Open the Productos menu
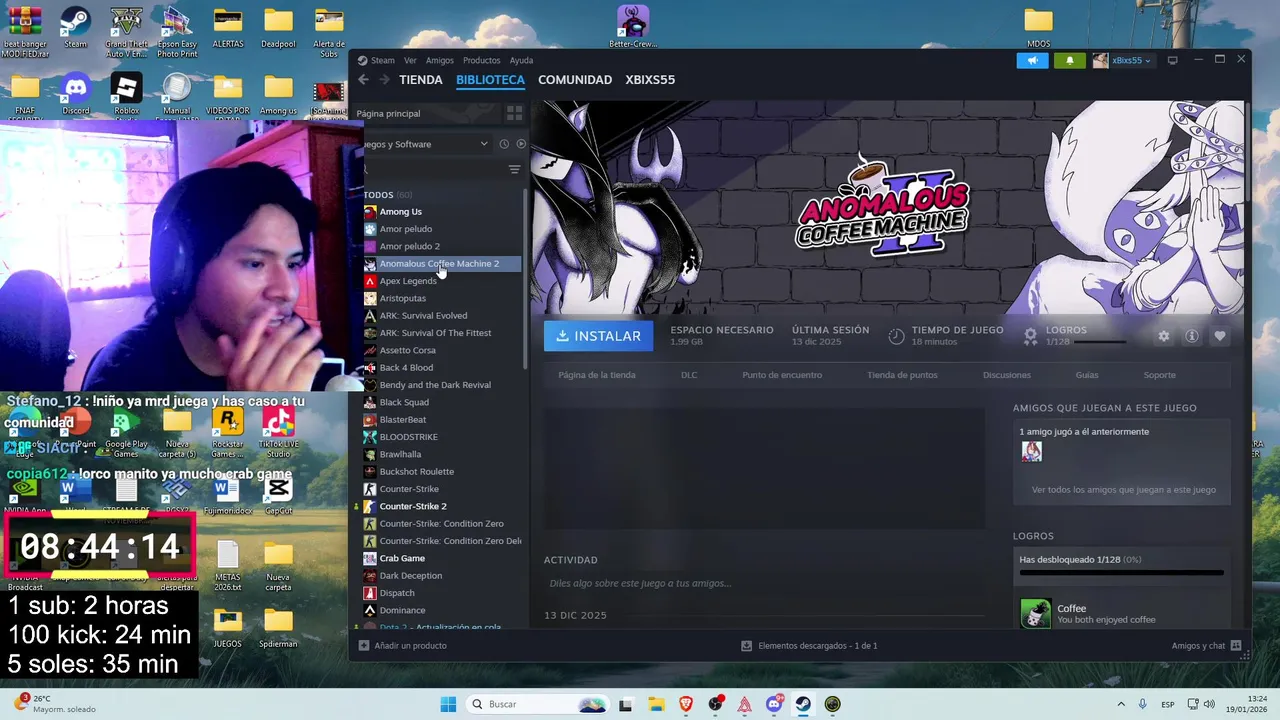The height and width of the screenshot is (720, 1280). (481, 60)
